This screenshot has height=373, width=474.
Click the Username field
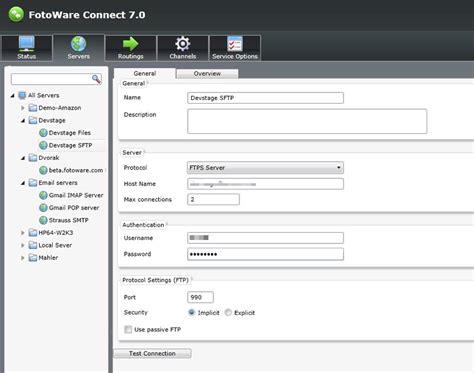click(265, 238)
